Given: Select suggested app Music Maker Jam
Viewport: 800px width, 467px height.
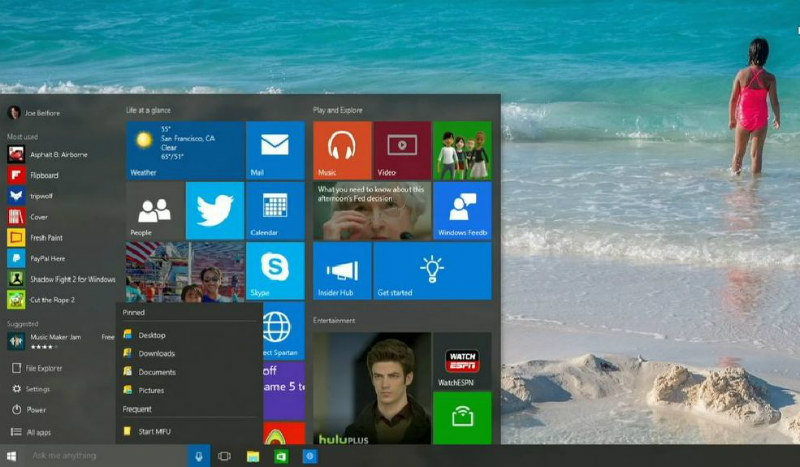Looking at the screenshot, I should [x=61, y=341].
